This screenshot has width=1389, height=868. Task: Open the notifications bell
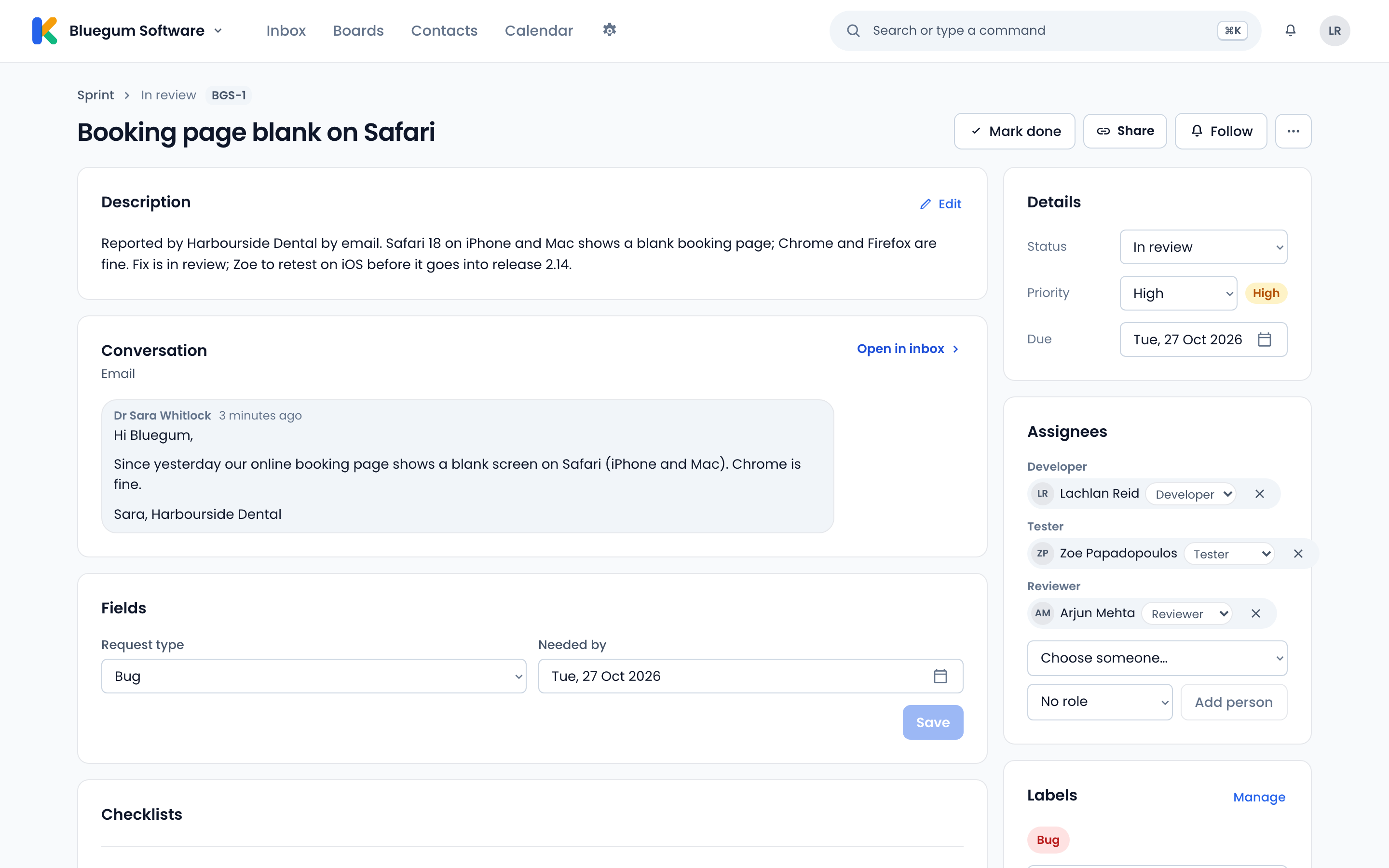pyautogui.click(x=1290, y=30)
